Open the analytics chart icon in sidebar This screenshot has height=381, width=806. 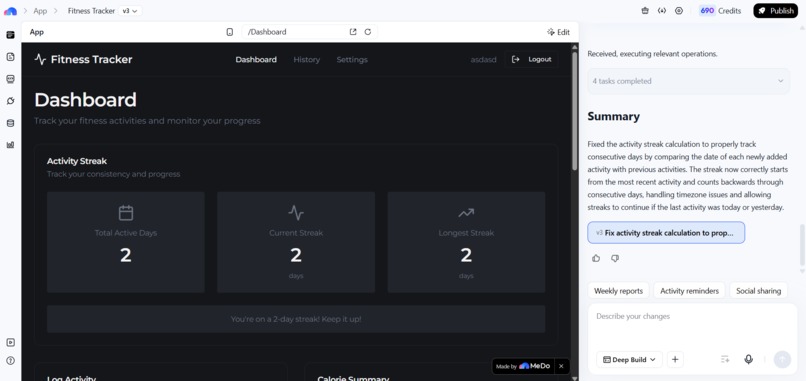[10, 145]
